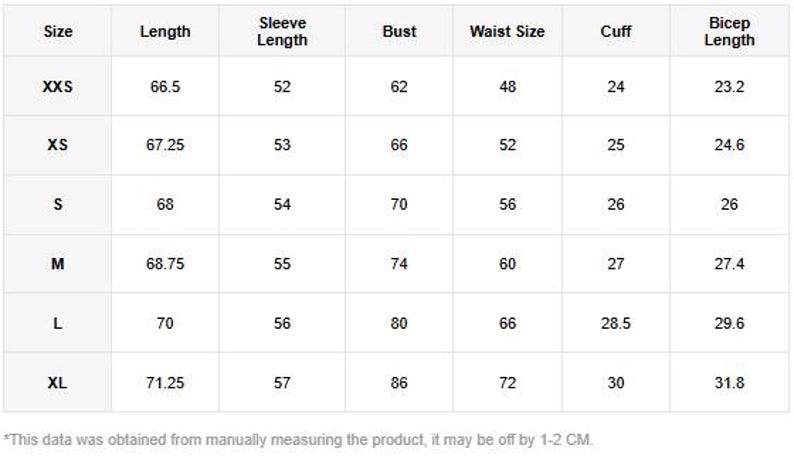Select the L size row label
This screenshot has width=794, height=462.
click(58, 323)
